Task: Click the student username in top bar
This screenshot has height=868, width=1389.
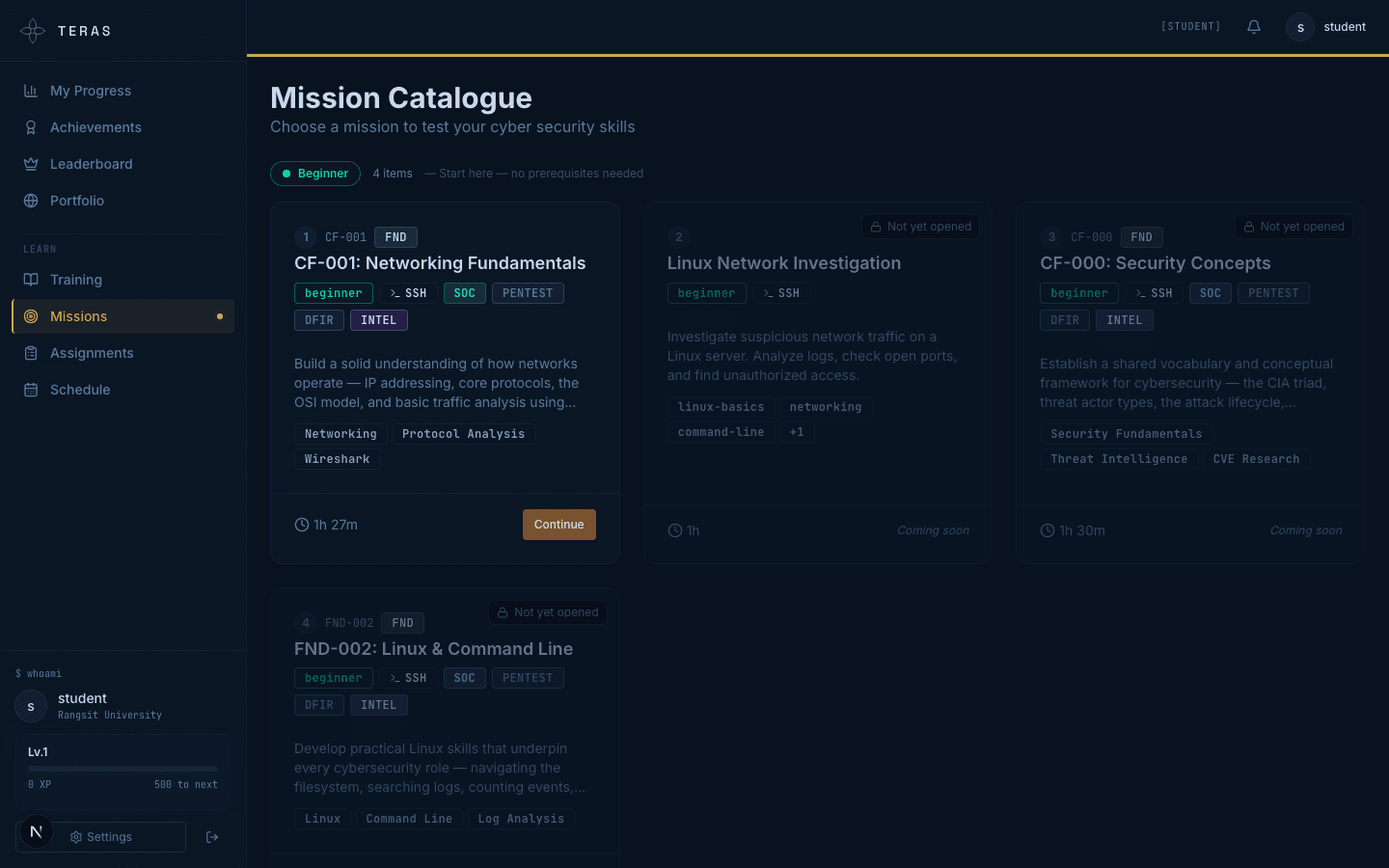Action: pyautogui.click(x=1345, y=27)
